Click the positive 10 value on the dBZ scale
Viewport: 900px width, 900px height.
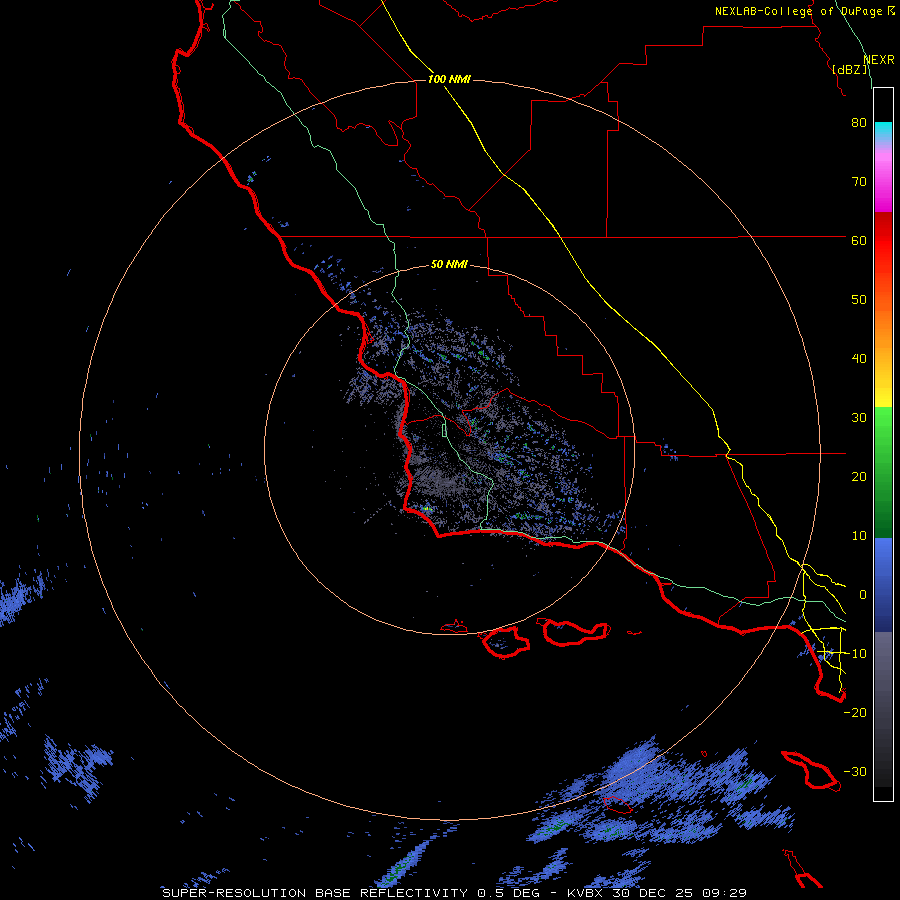point(859,536)
